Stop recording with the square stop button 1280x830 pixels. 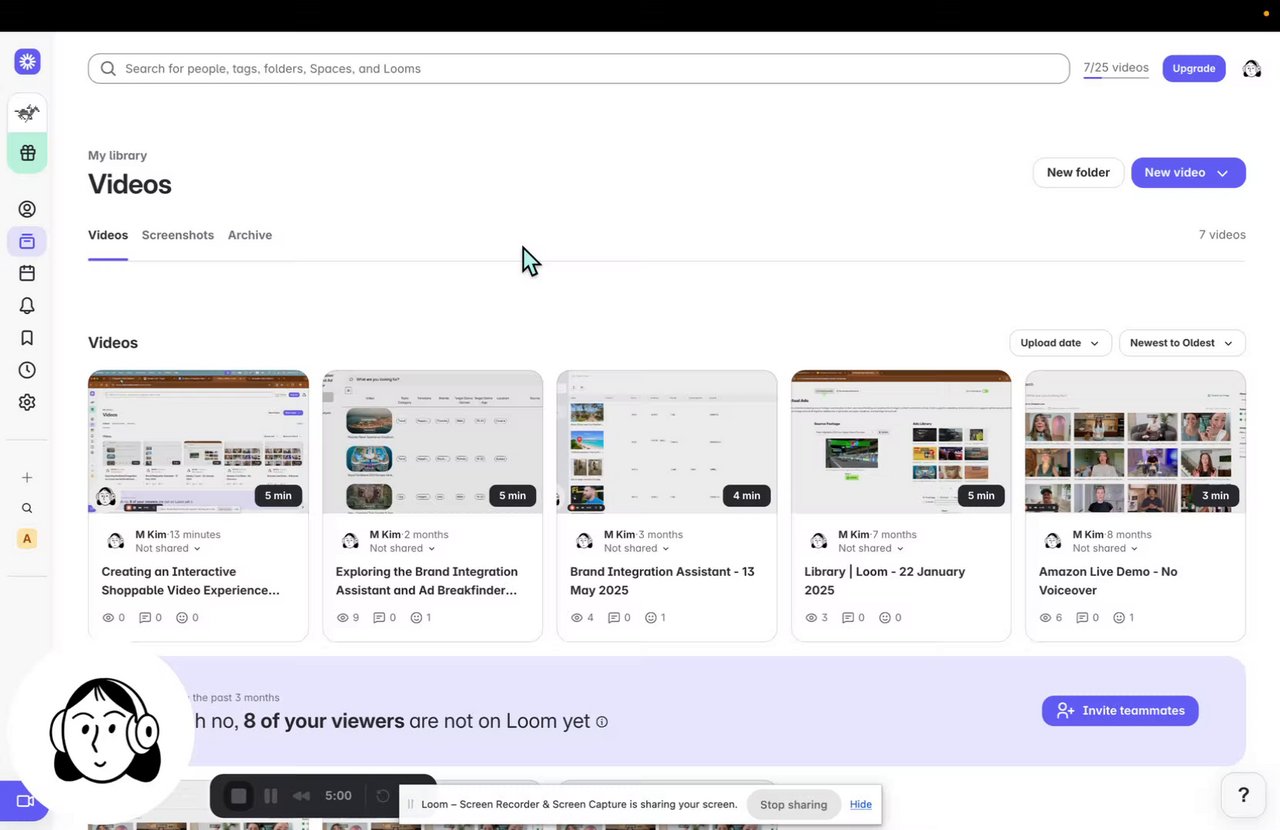[238, 796]
